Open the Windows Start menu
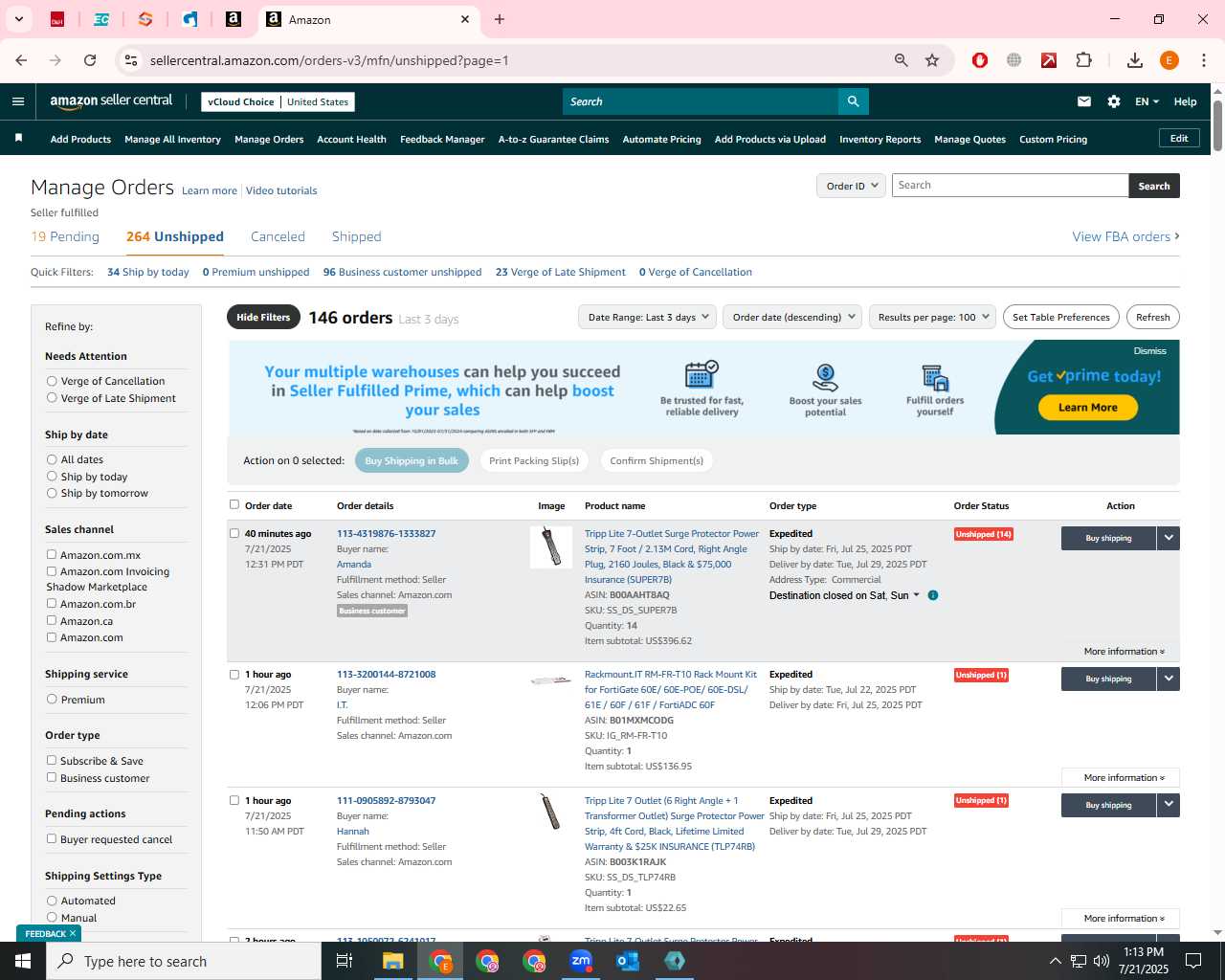Viewport: 1225px width, 980px height. click(23, 961)
